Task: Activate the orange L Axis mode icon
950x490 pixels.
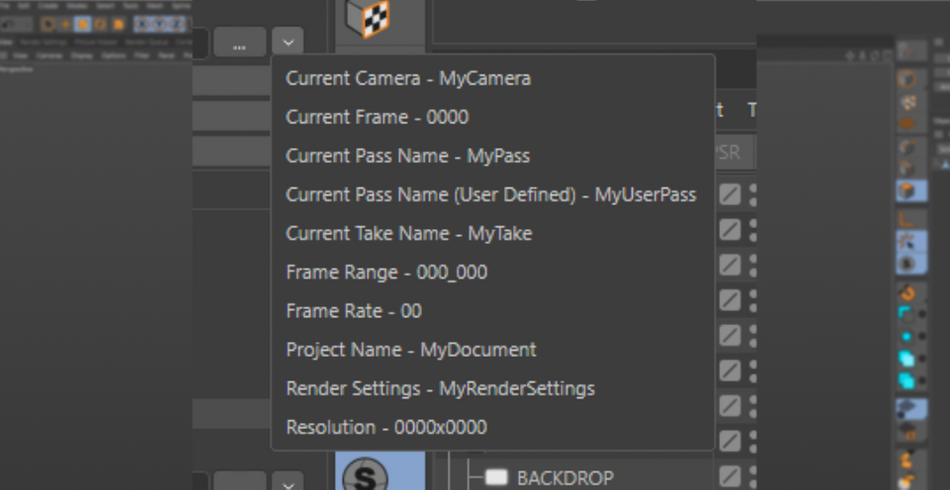Action: 908,219
